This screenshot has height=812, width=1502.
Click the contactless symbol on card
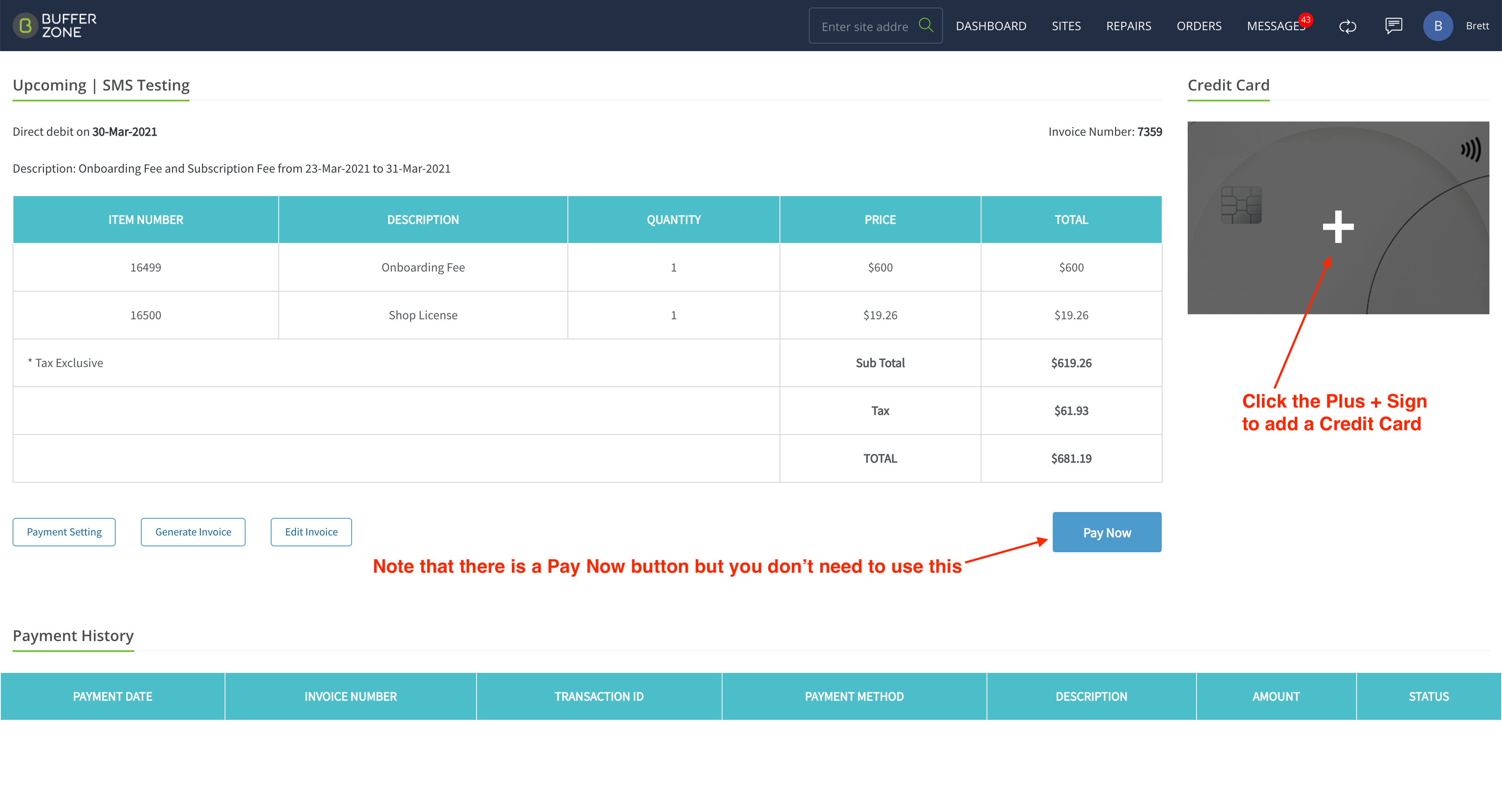click(x=1470, y=150)
